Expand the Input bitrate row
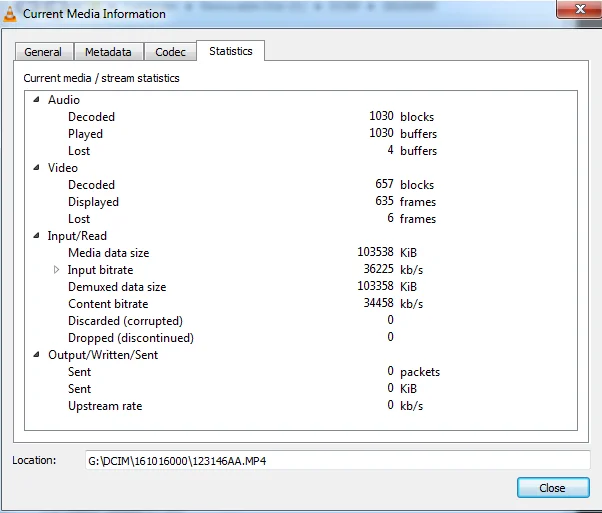602x513 pixels. pos(56,270)
